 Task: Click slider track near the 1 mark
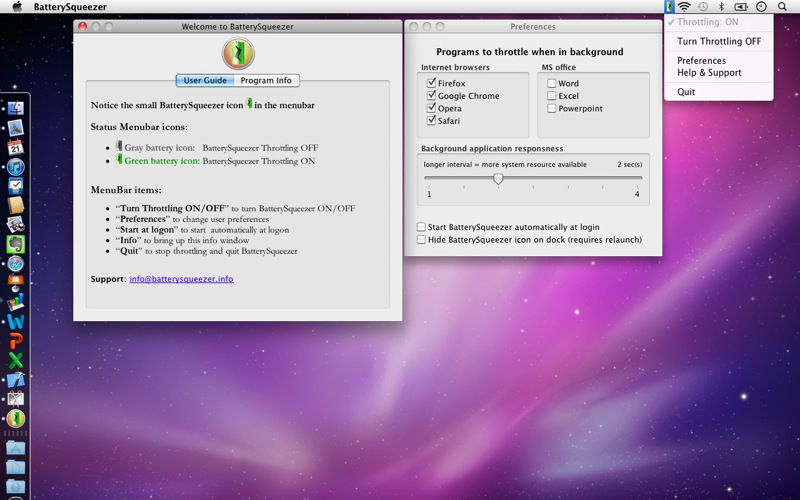pyautogui.click(x=429, y=178)
